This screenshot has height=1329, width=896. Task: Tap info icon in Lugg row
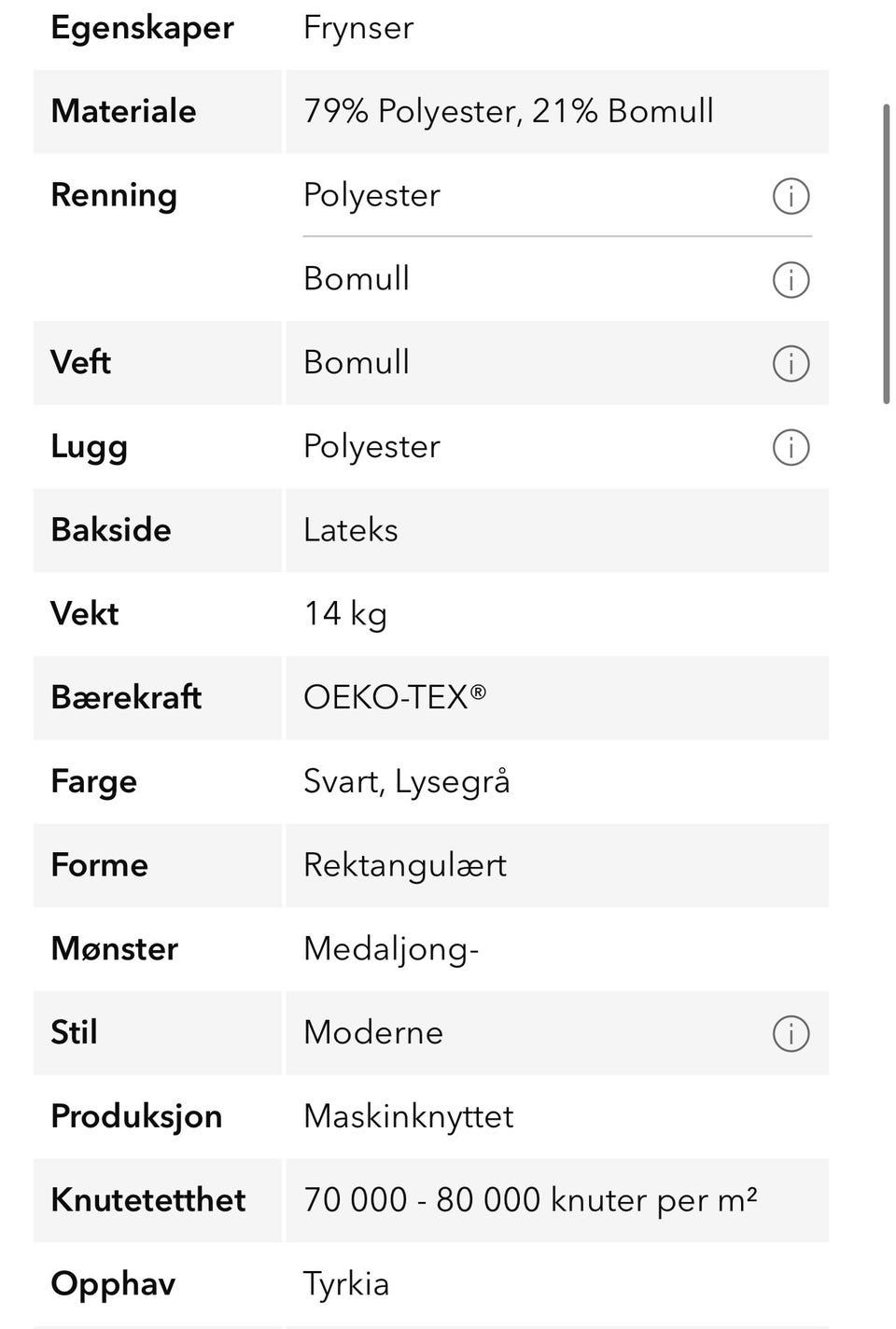791,447
